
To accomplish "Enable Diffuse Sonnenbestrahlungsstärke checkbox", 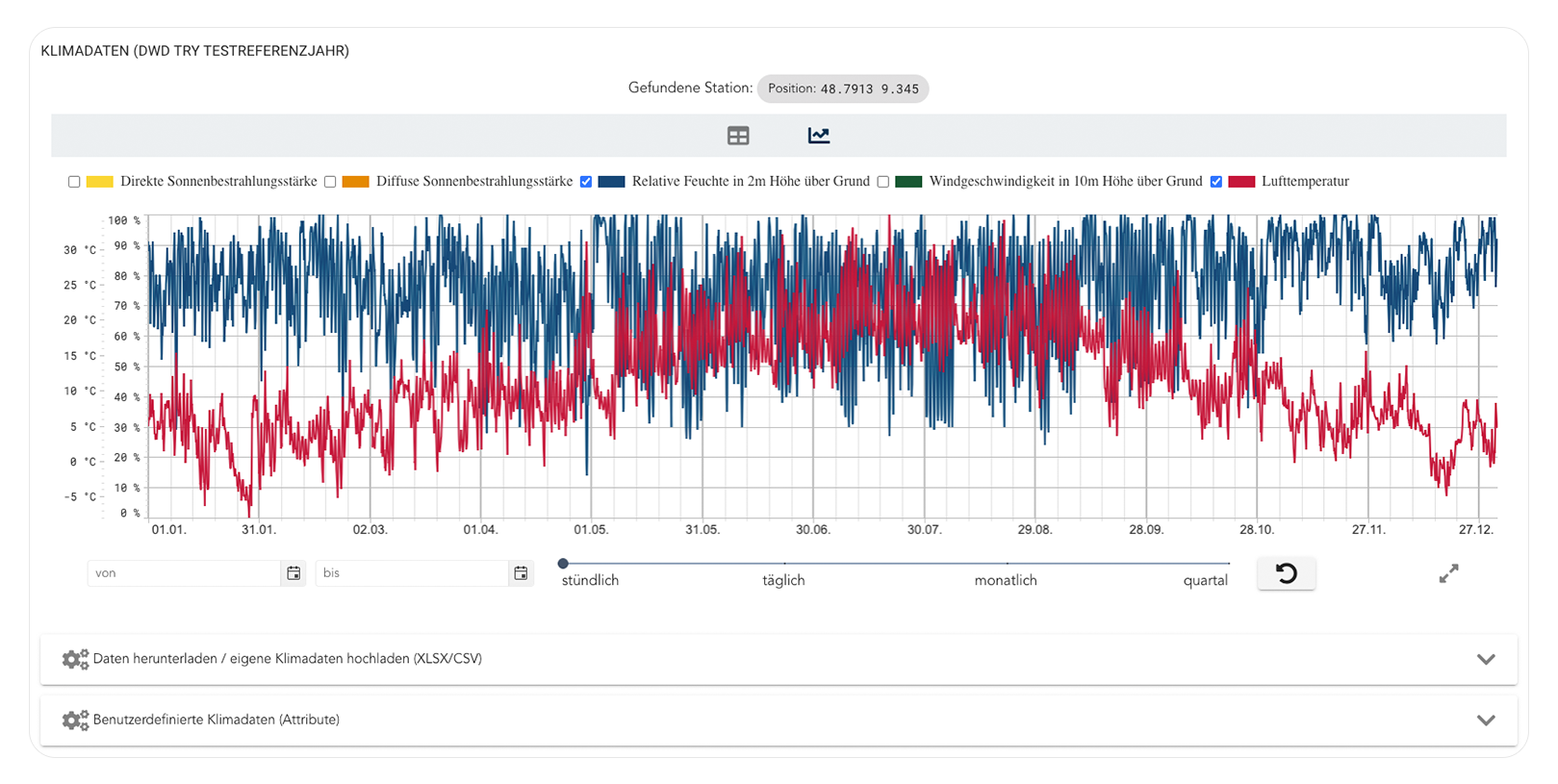I will click(330, 182).
